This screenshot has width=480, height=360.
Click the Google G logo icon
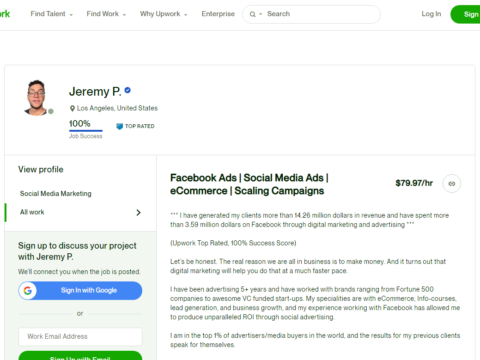pos(28,291)
